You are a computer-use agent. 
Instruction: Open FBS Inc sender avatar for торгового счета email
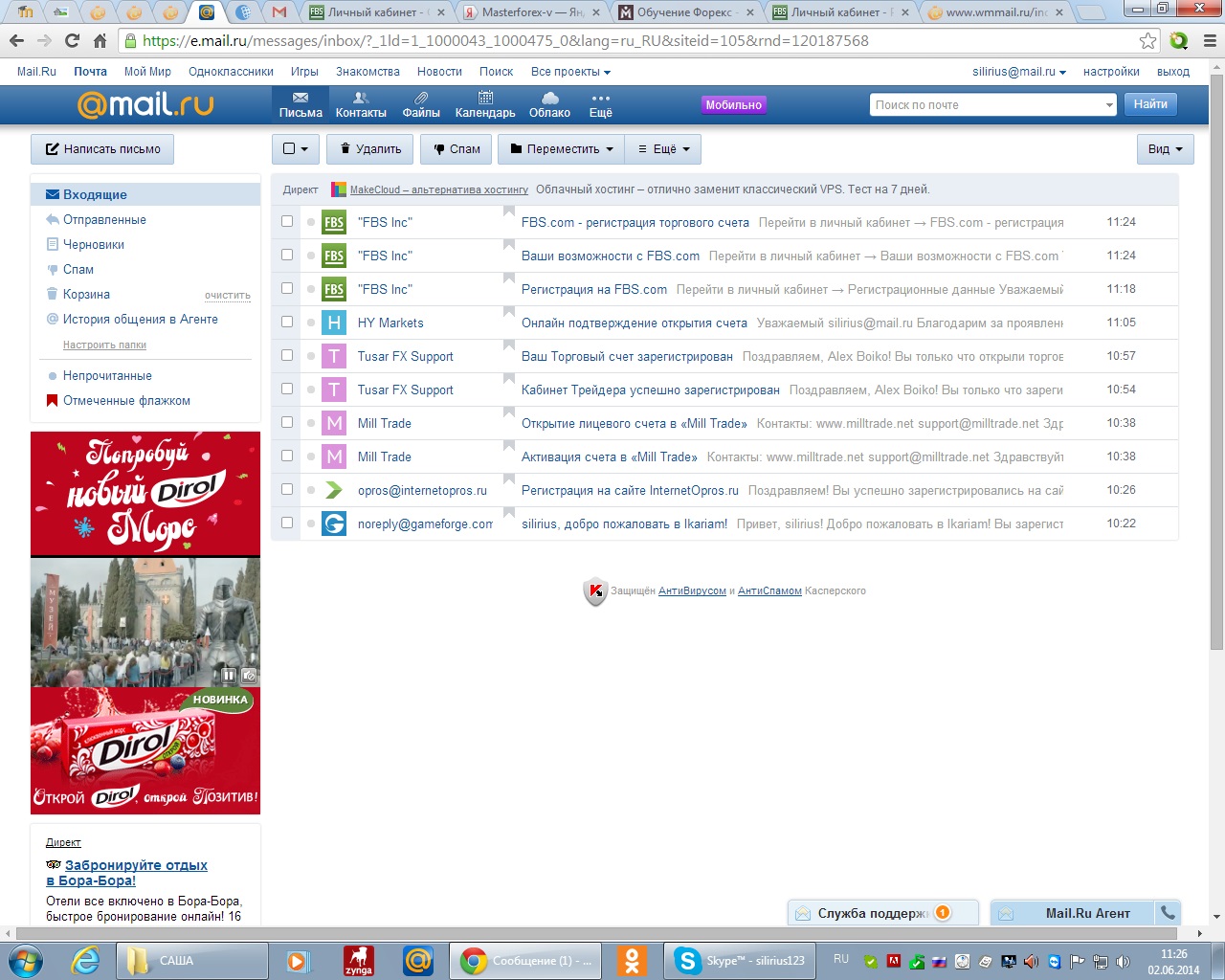pyautogui.click(x=333, y=222)
